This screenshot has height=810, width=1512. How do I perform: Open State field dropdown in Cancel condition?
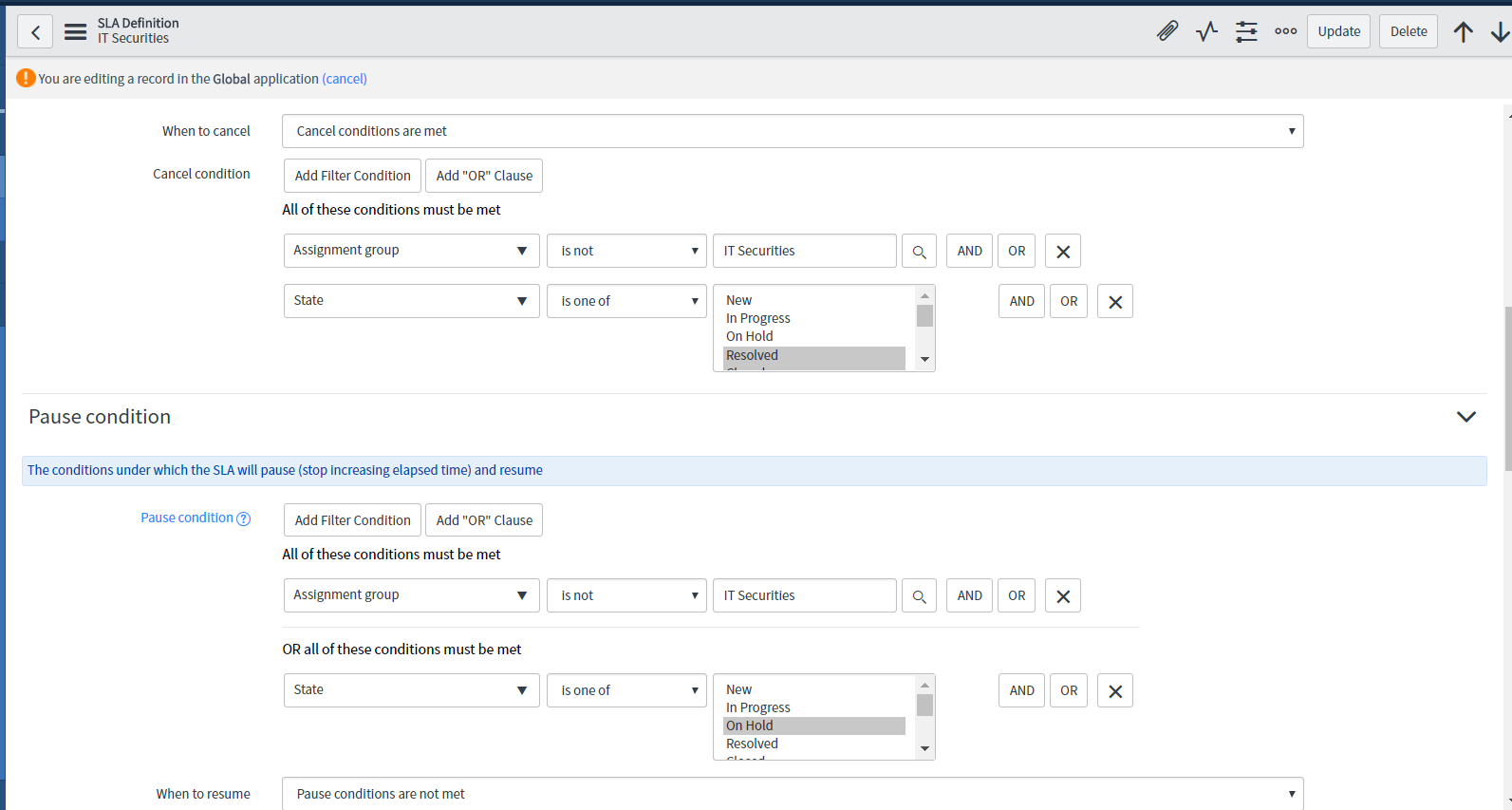[x=412, y=301]
